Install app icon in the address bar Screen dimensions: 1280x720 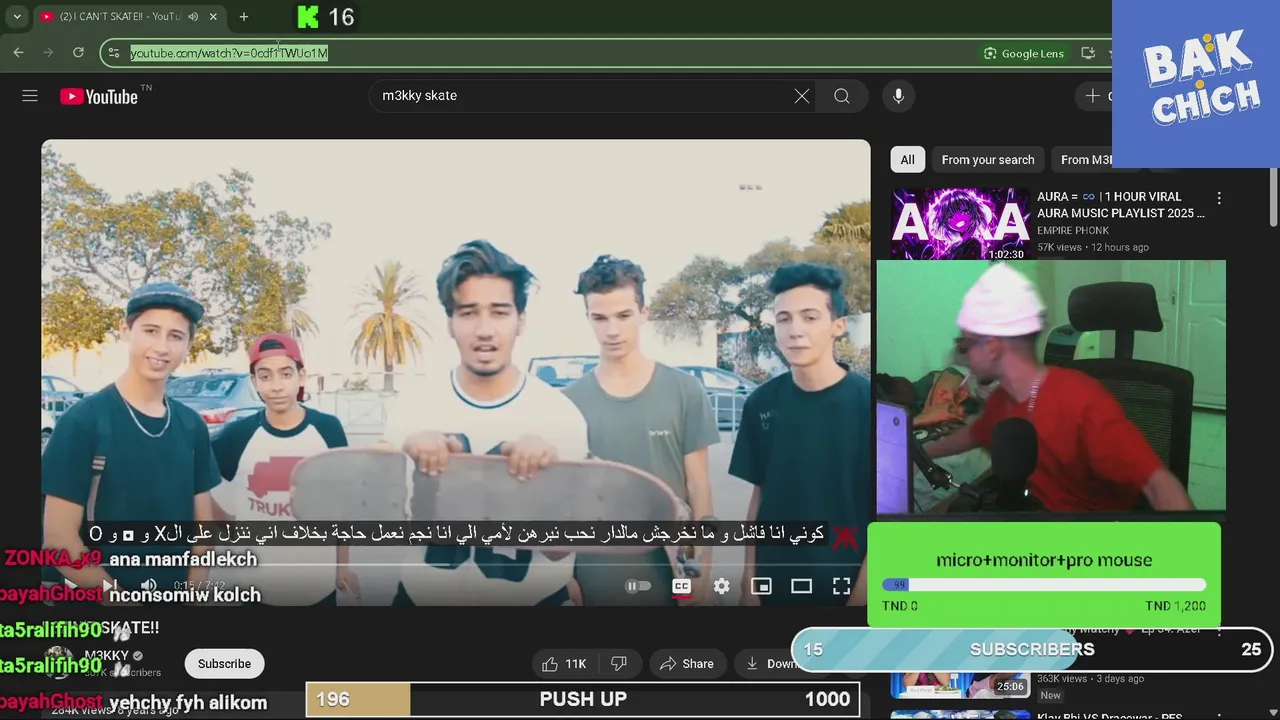1088,53
